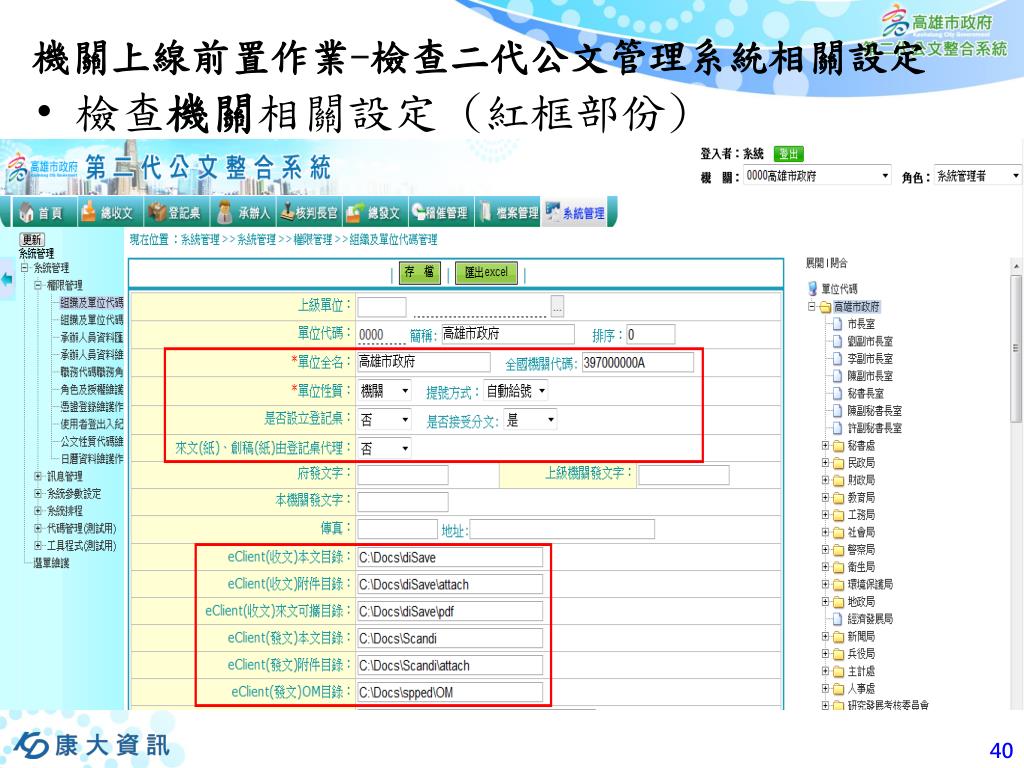1024x768 pixels.
Task: Select 環境保護局 in the right tree
Action: 870,584
